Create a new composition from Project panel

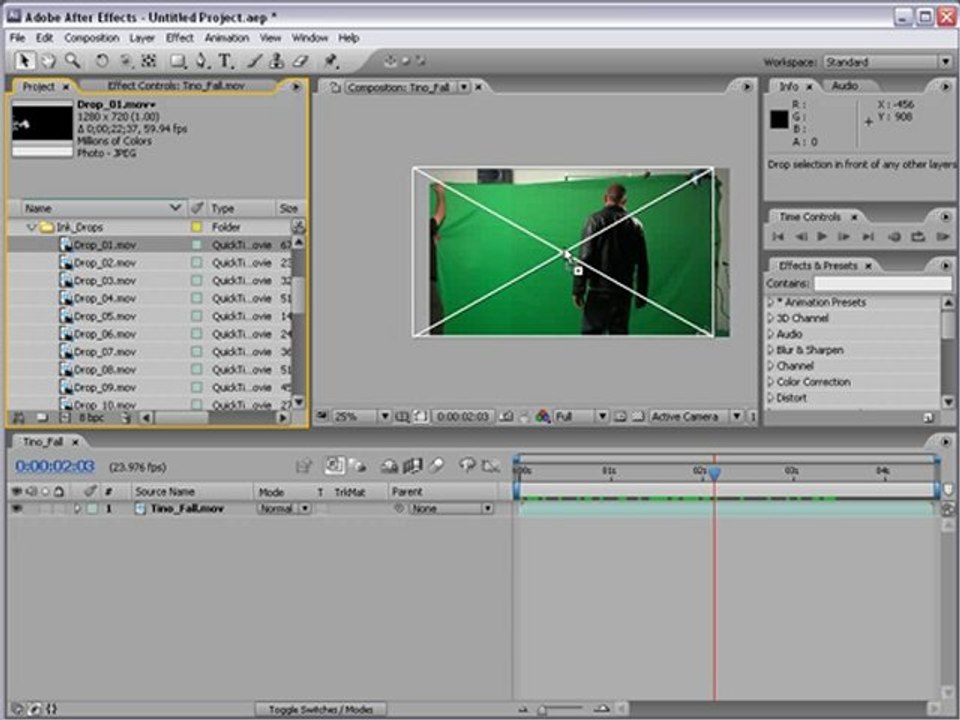tap(65, 418)
